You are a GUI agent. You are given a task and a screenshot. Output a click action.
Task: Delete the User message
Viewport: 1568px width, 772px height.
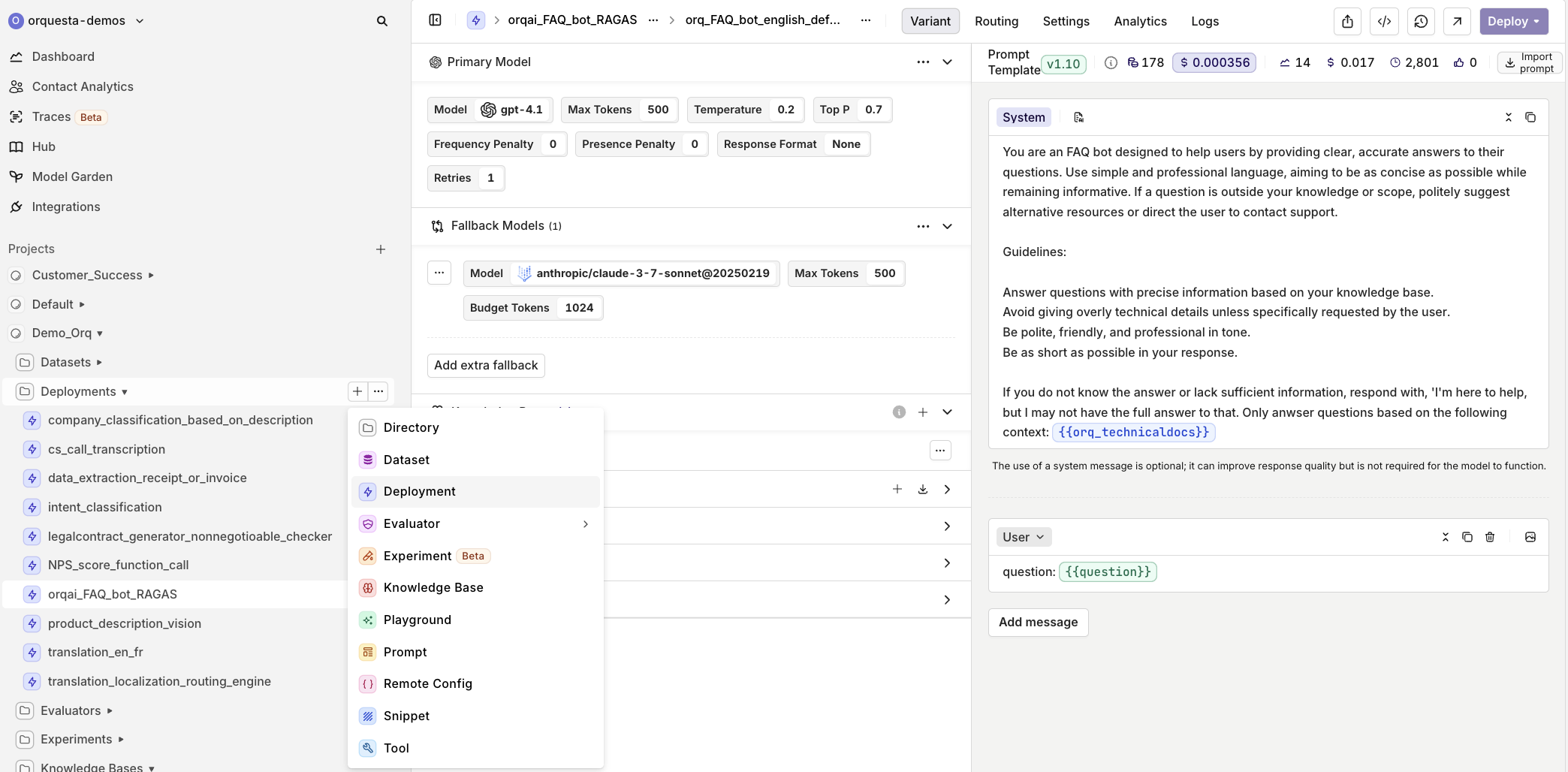click(x=1490, y=537)
